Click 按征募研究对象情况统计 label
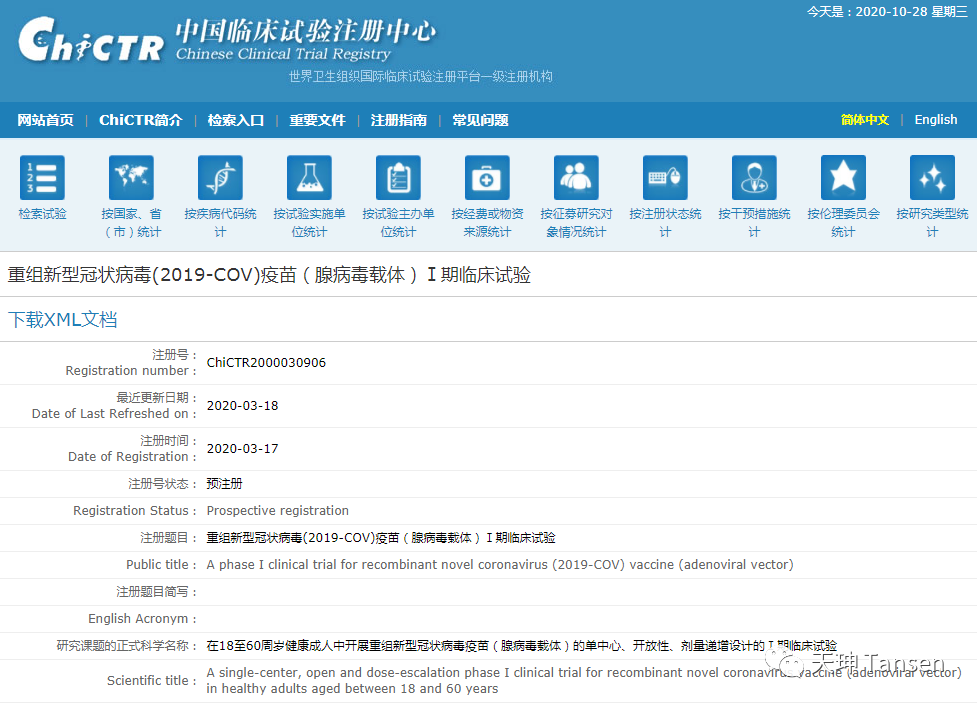This screenshot has width=977, height=706. click(x=576, y=223)
